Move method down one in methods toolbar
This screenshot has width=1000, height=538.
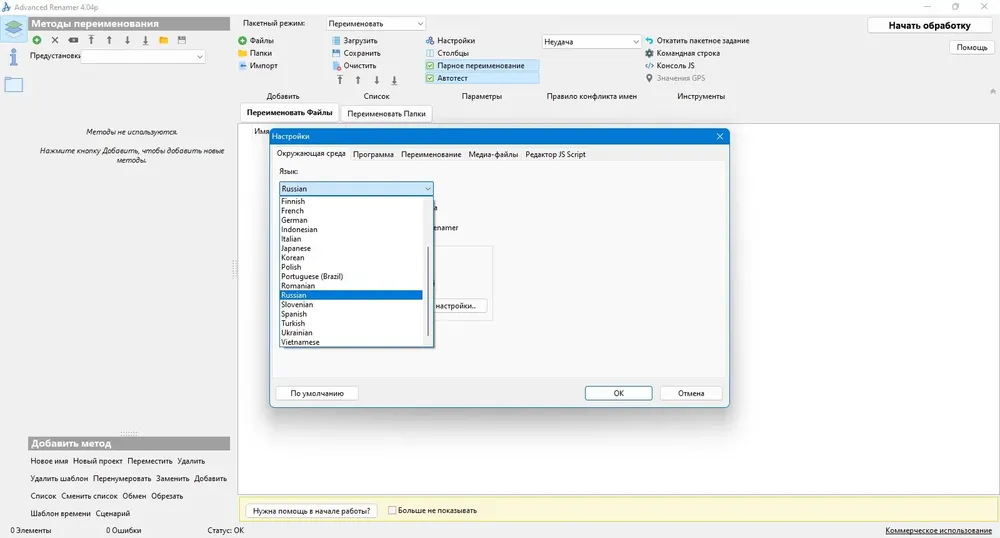click(x=128, y=40)
